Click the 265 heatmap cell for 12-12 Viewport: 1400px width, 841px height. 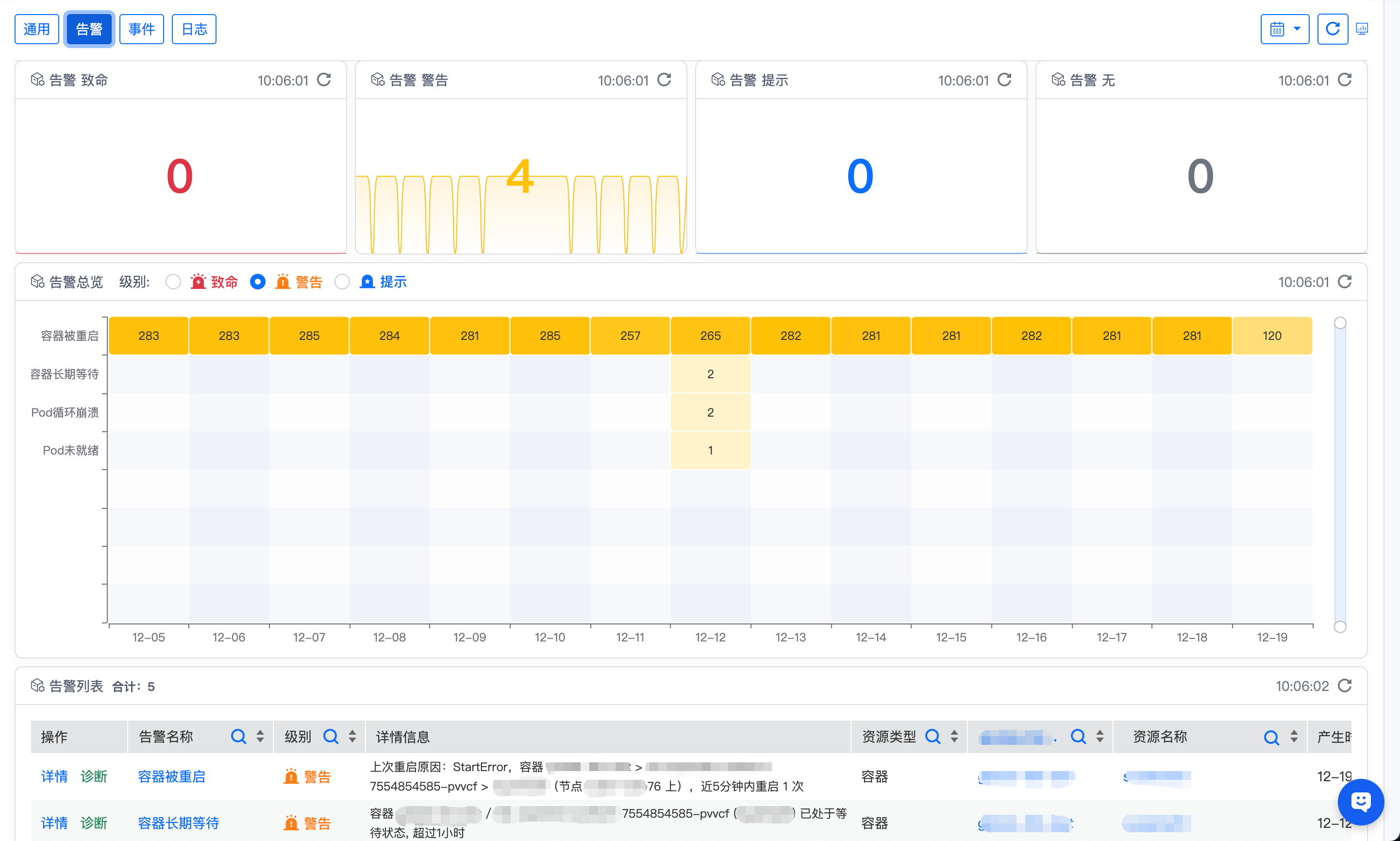tap(710, 336)
